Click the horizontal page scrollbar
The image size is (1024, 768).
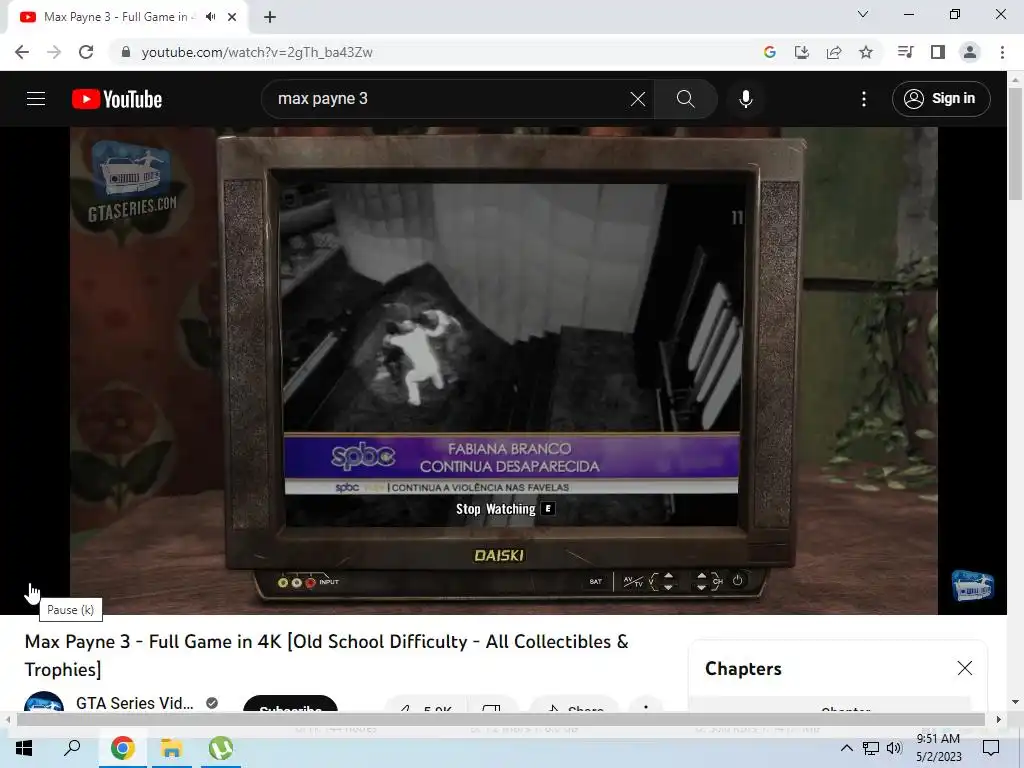pos(500,719)
